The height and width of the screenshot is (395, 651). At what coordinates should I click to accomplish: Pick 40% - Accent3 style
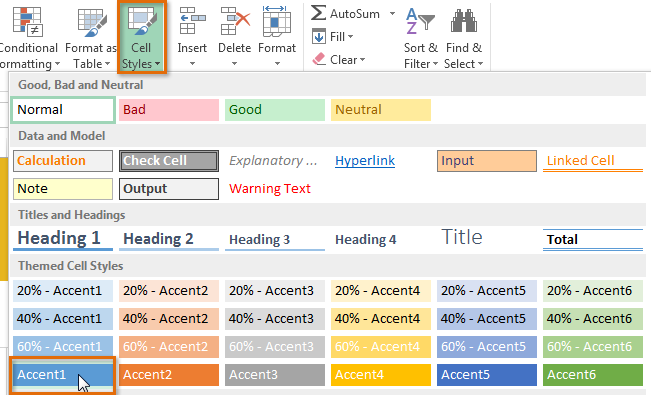tap(275, 319)
